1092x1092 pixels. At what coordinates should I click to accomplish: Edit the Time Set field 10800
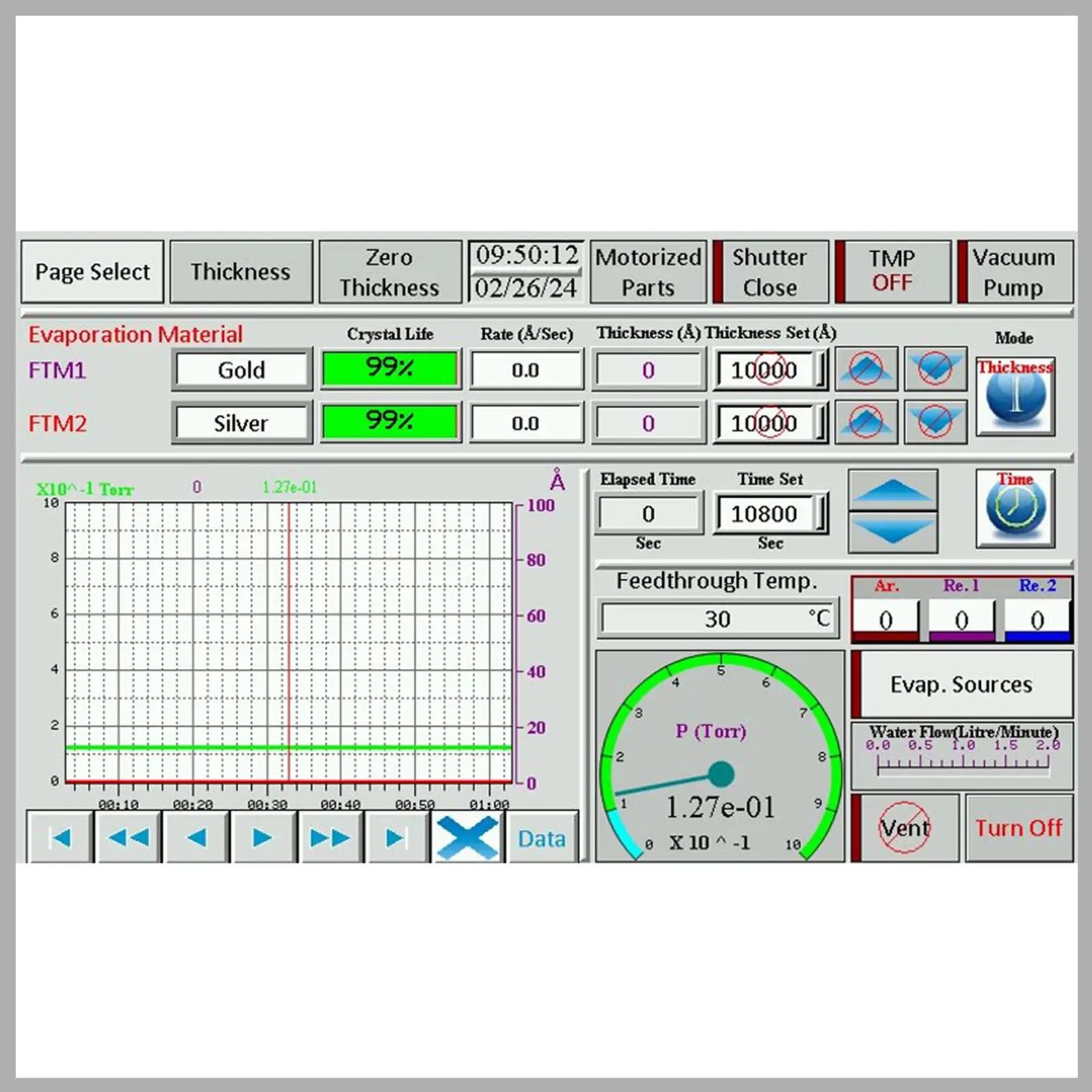(769, 513)
